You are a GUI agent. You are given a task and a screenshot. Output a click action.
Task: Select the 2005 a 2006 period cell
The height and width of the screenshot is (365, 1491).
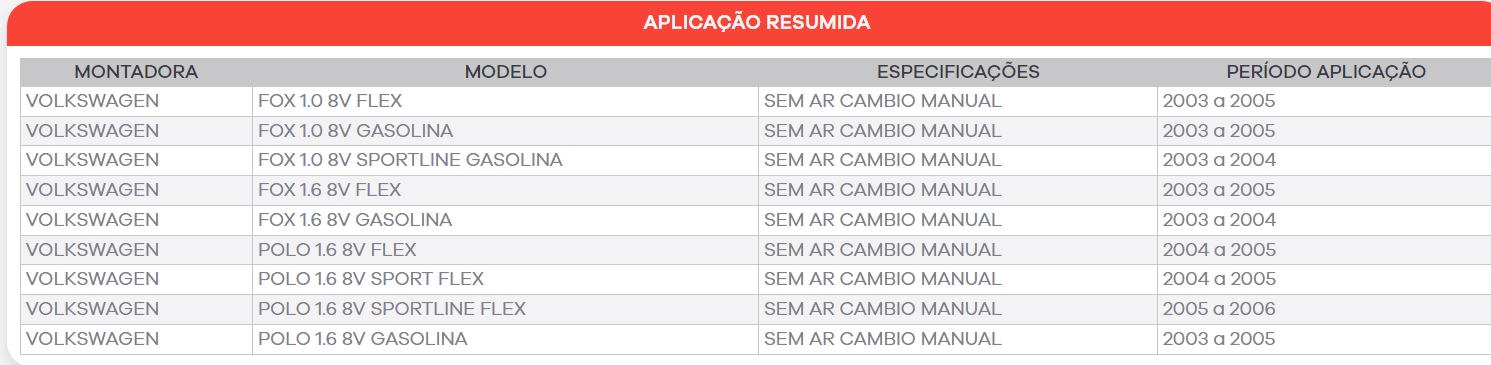pos(1324,309)
